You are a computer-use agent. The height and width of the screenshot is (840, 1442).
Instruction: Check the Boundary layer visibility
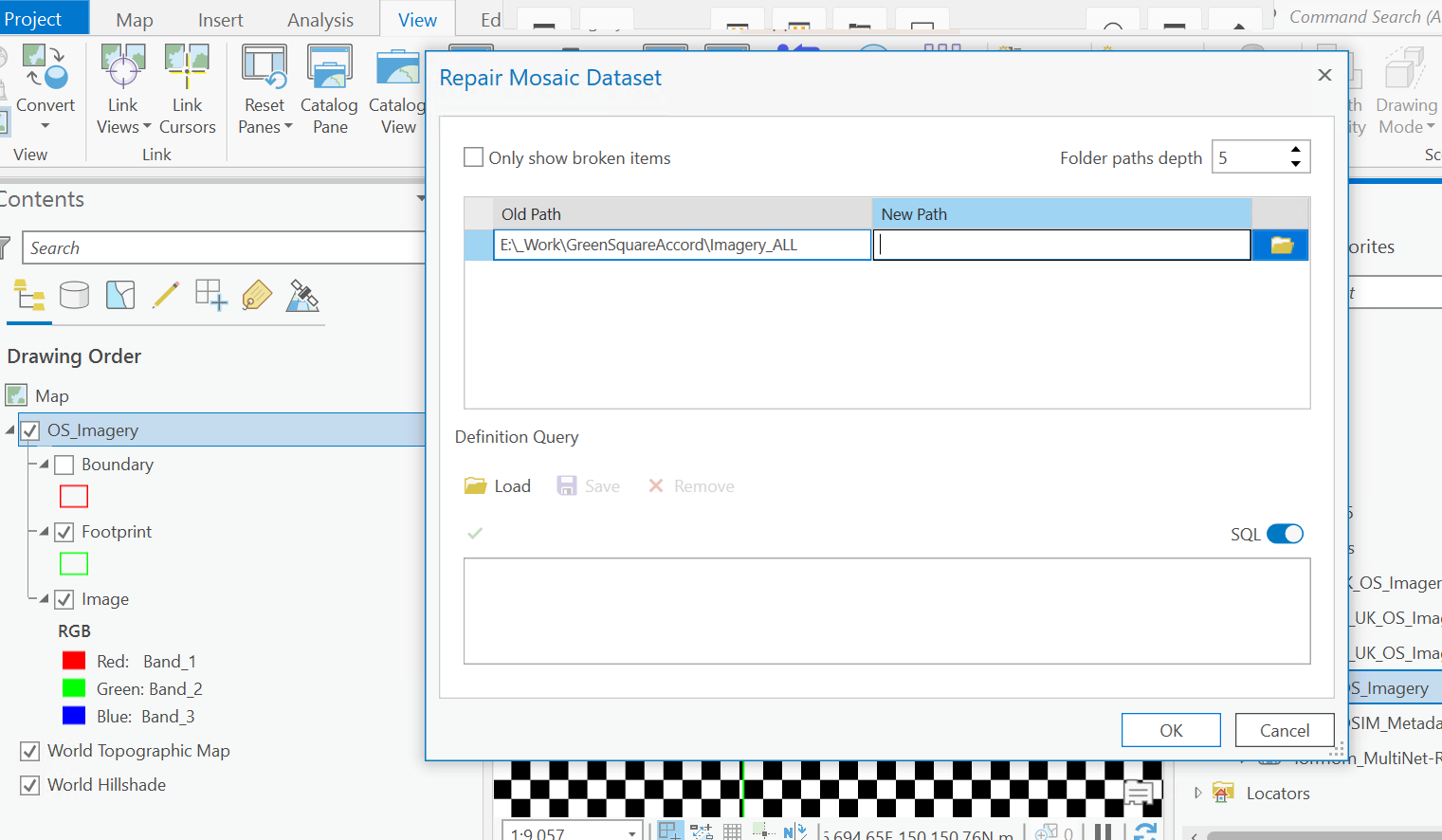click(x=64, y=465)
